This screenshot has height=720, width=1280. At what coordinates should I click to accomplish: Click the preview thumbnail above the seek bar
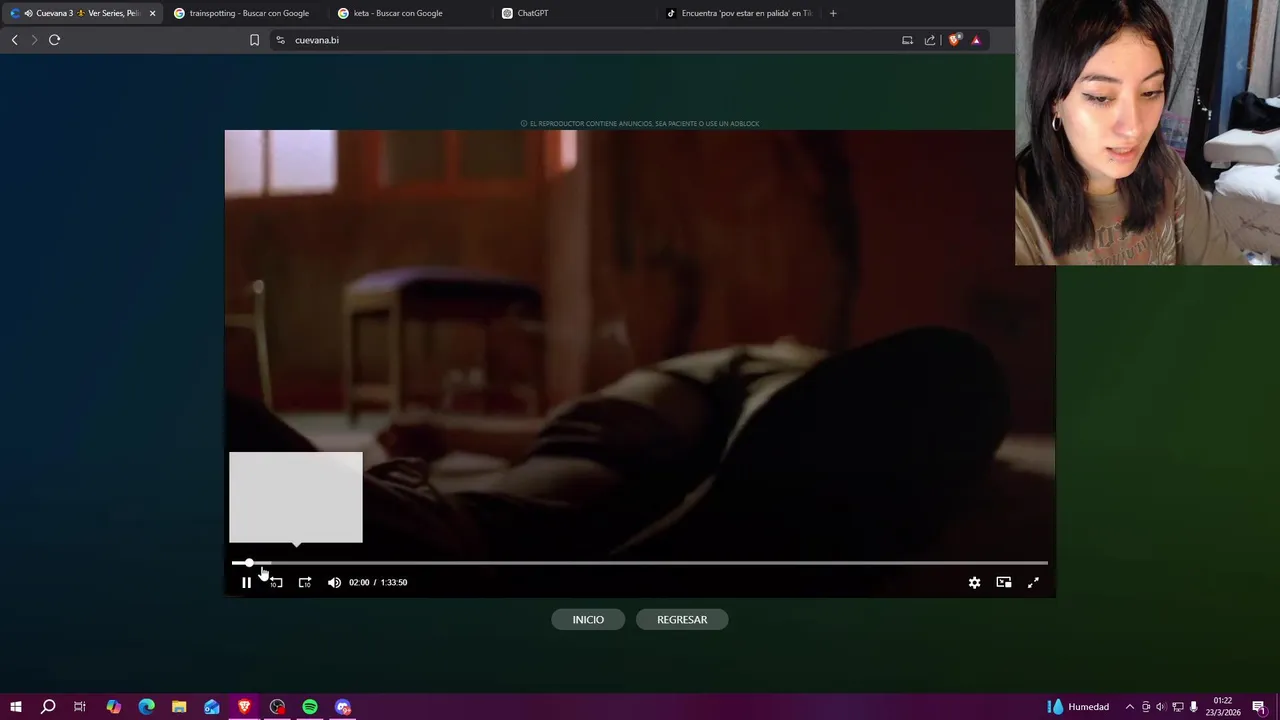[x=296, y=497]
